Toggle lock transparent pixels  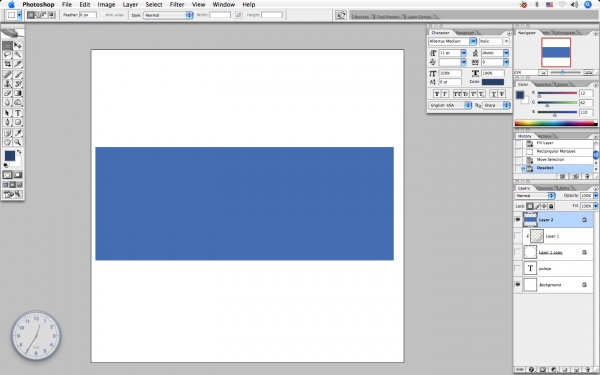coord(530,206)
